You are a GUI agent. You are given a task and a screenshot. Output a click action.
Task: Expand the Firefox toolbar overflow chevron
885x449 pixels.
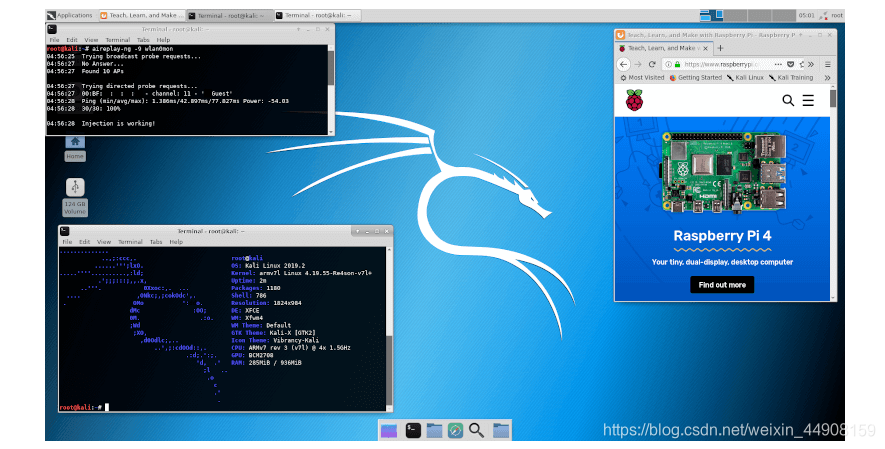(811, 64)
